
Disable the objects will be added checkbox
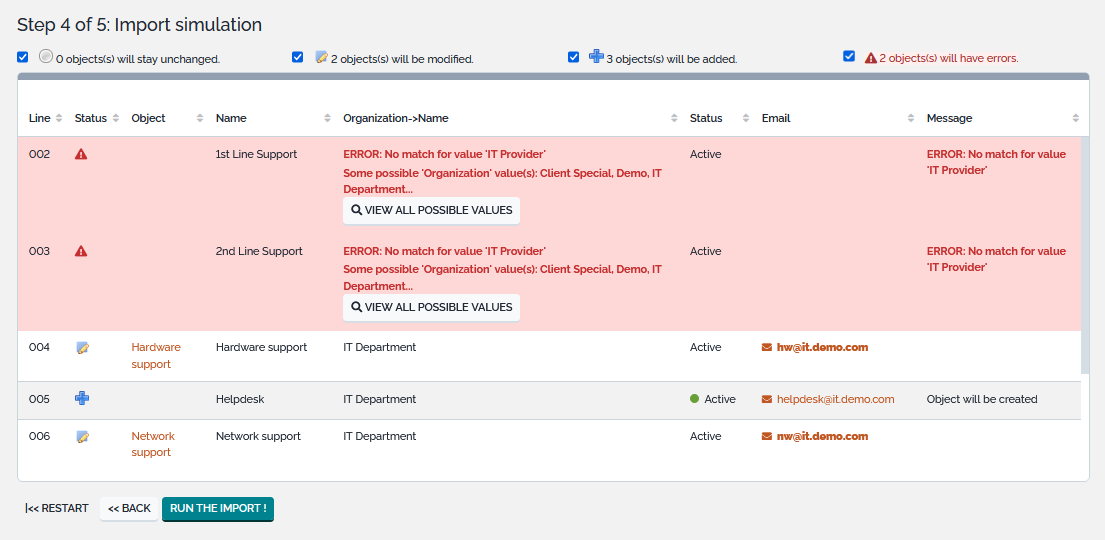coord(574,57)
